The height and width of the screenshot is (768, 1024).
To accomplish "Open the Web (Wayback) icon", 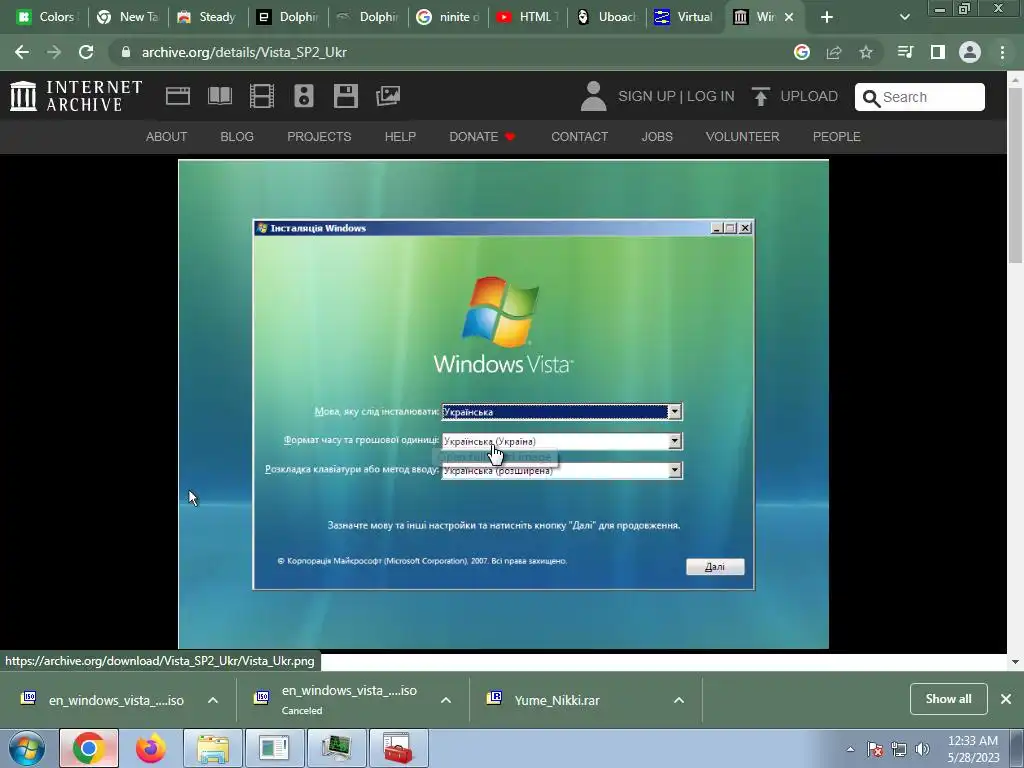I will pos(178,96).
